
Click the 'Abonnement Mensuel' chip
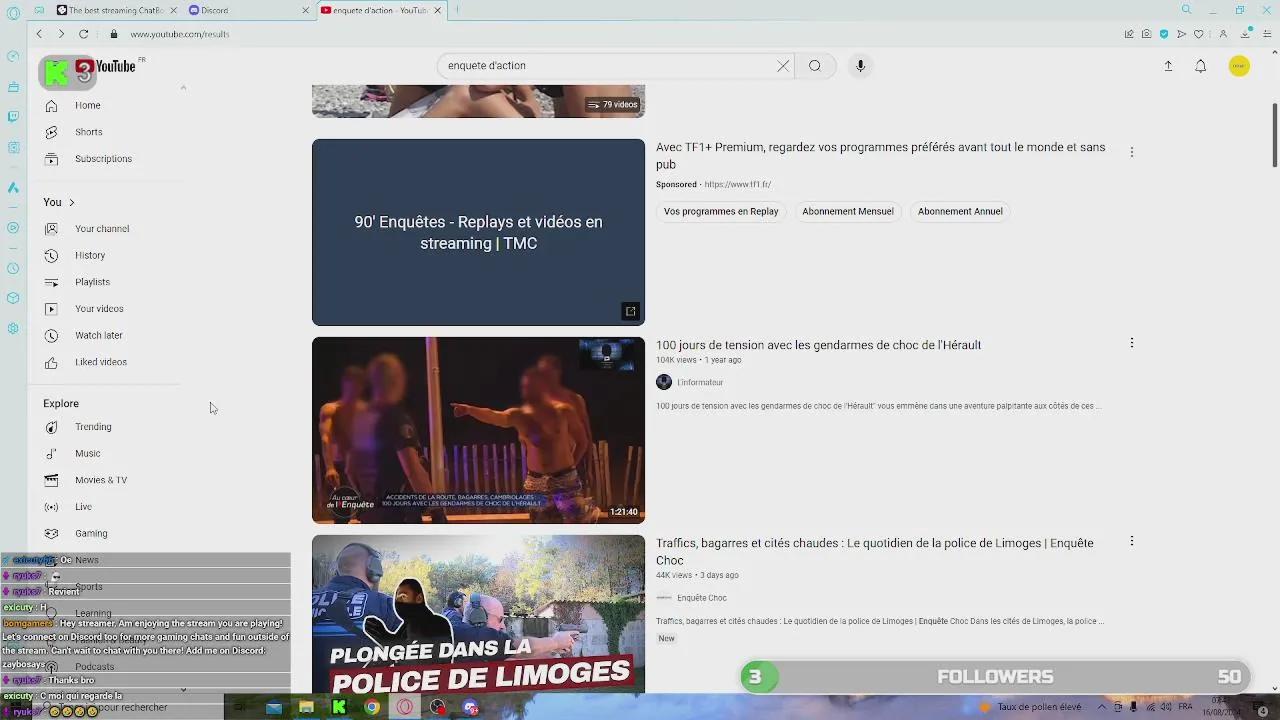click(x=848, y=211)
